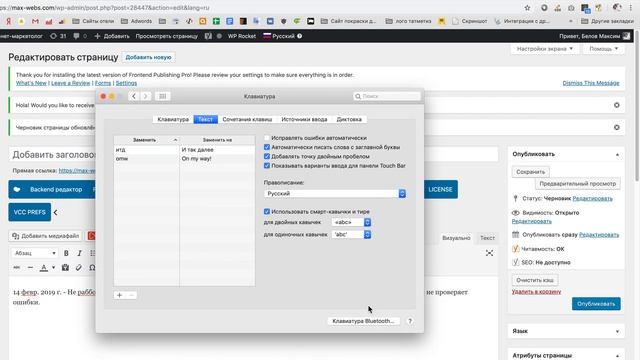Dismiss the Hola notice with its X icon

click(616, 105)
